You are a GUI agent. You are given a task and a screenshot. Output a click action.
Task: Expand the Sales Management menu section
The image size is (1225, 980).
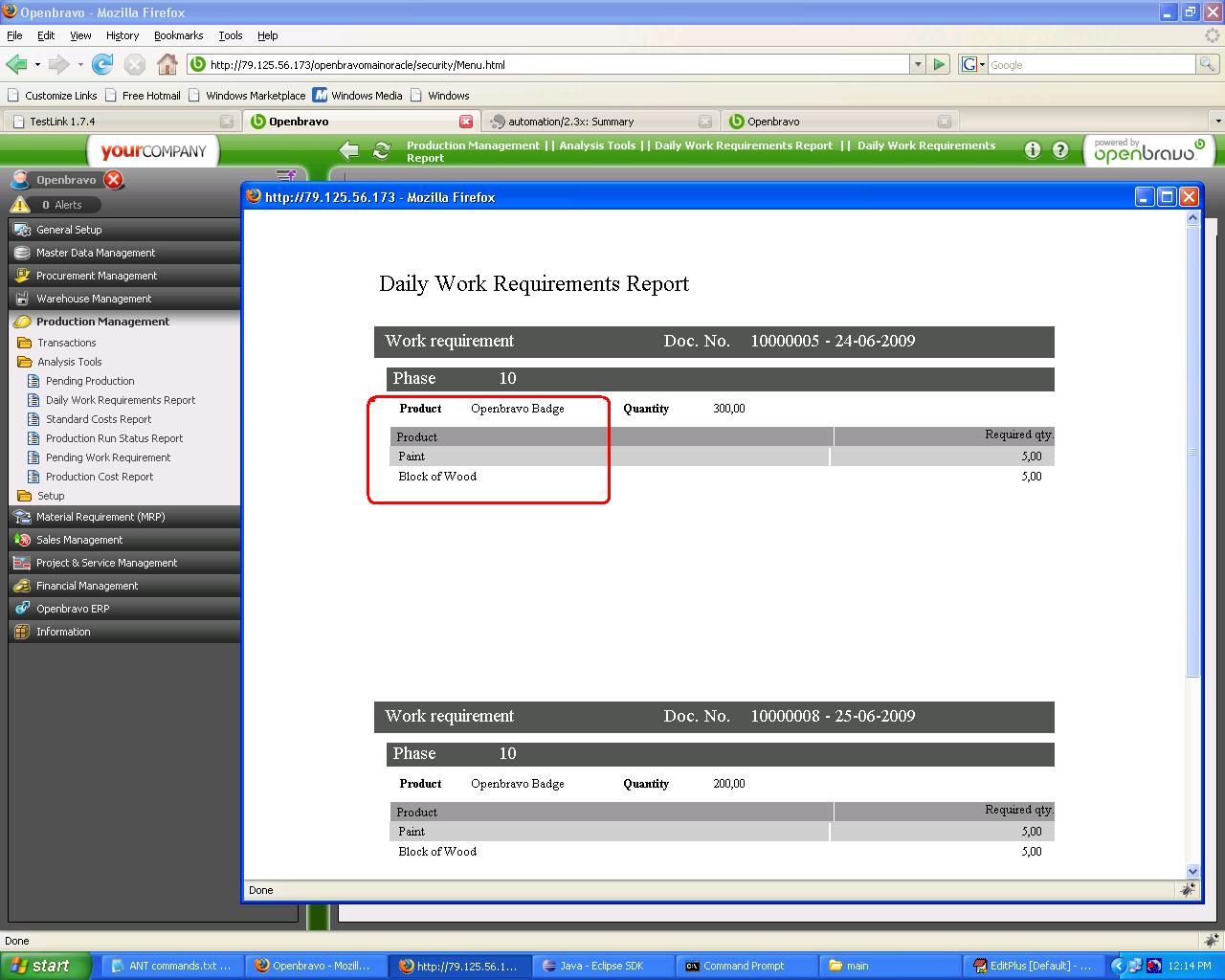tap(79, 540)
